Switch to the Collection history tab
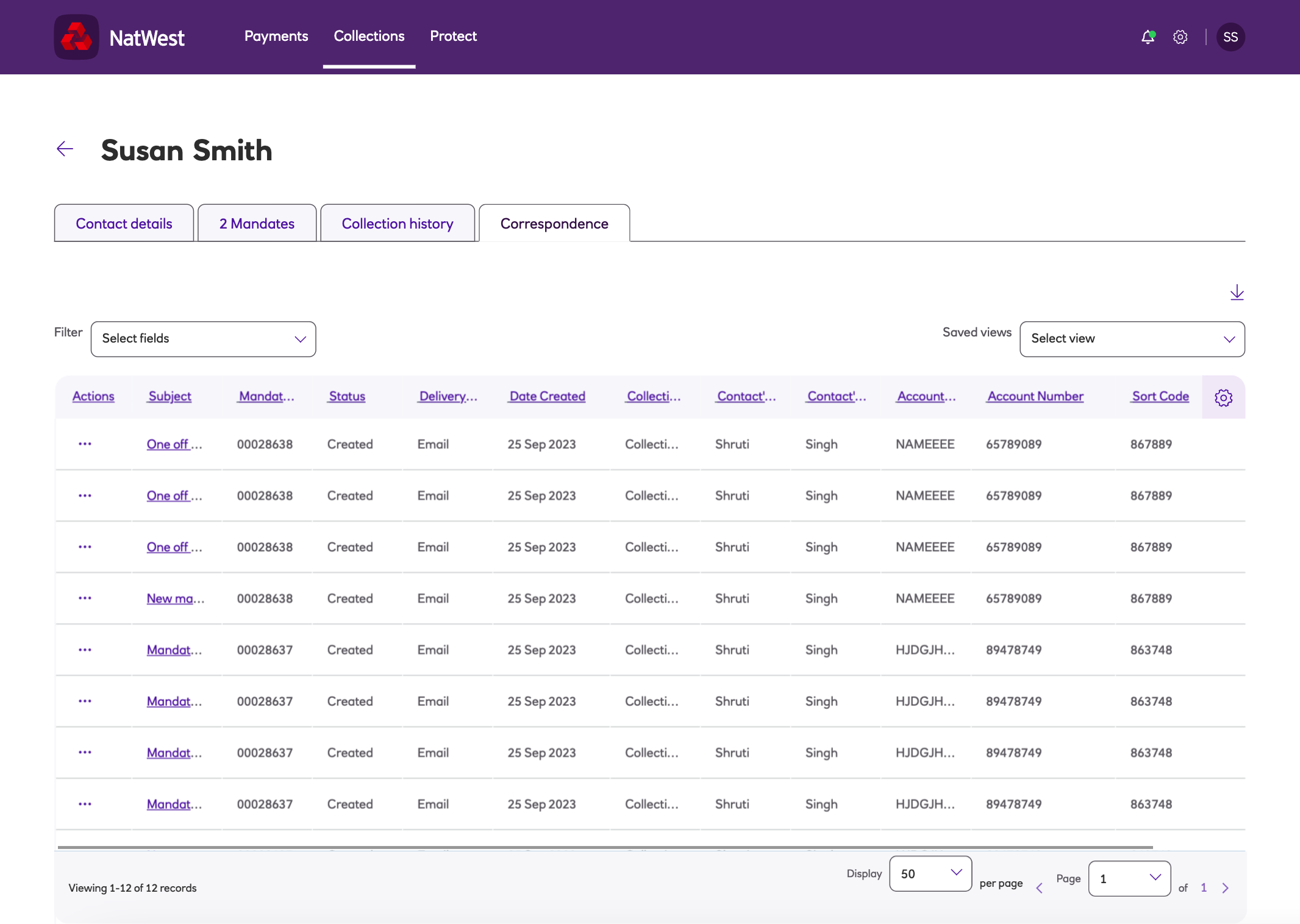This screenshot has width=1300, height=924. (x=397, y=223)
